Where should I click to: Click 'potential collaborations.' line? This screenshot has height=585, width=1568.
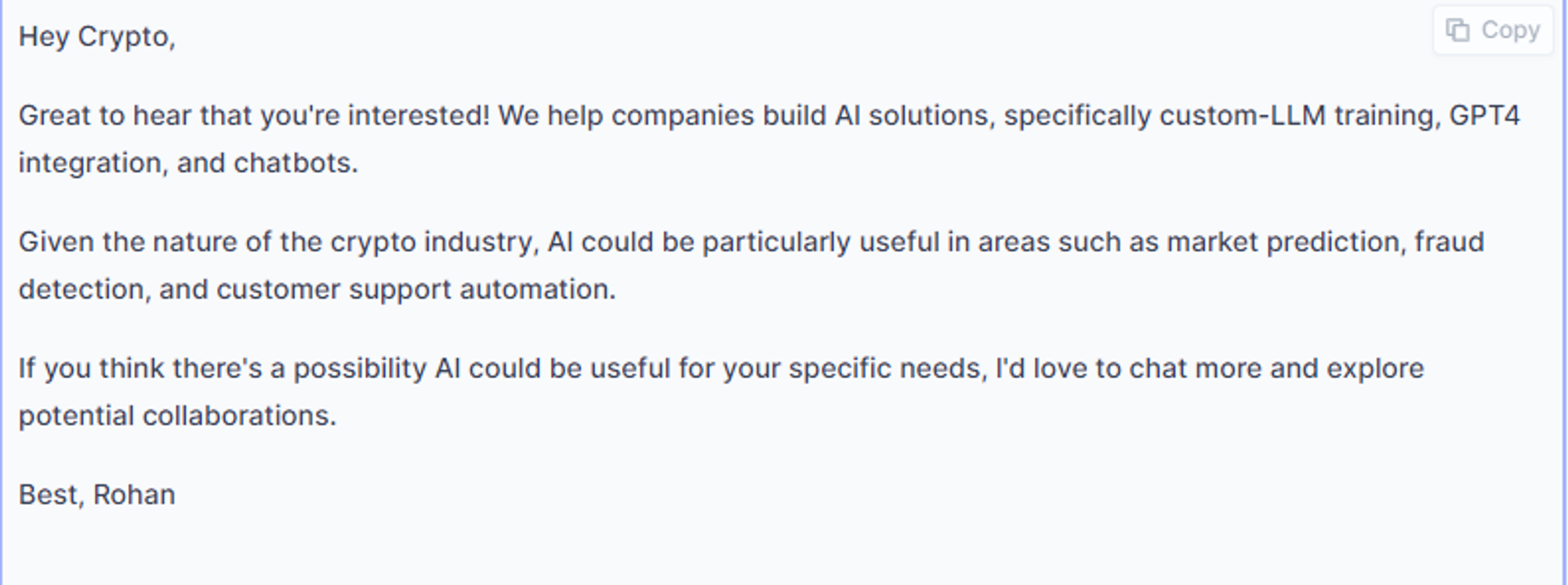[177, 416]
